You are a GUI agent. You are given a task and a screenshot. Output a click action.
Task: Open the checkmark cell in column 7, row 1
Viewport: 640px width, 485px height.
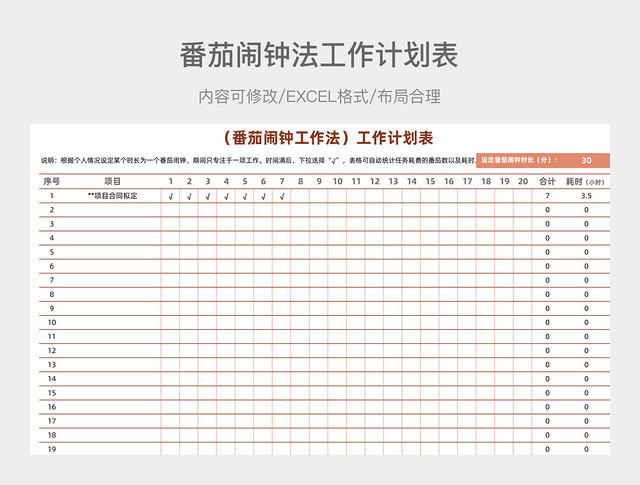[282, 196]
